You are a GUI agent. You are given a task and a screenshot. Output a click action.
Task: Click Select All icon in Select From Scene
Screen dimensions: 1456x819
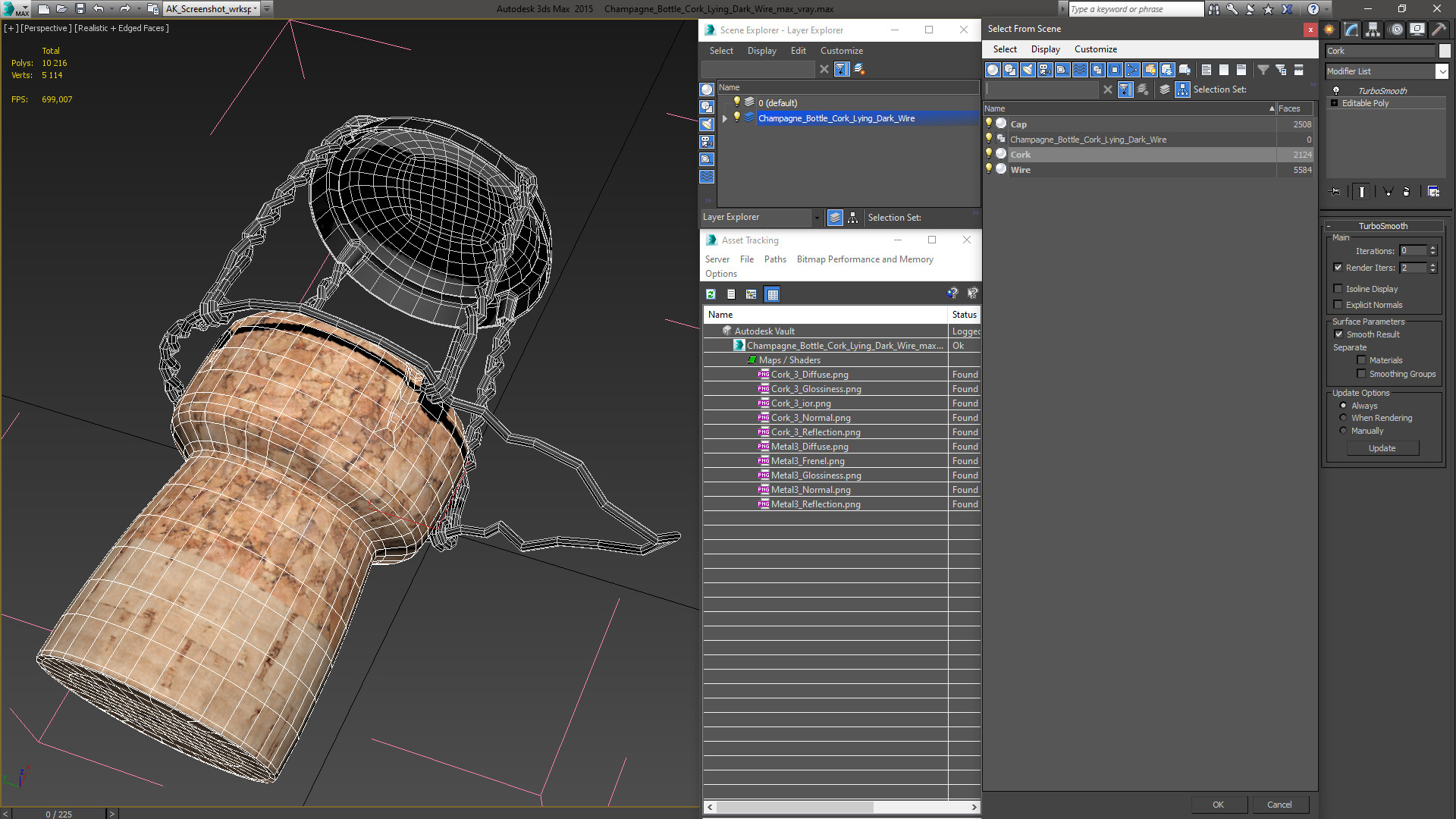1207,70
